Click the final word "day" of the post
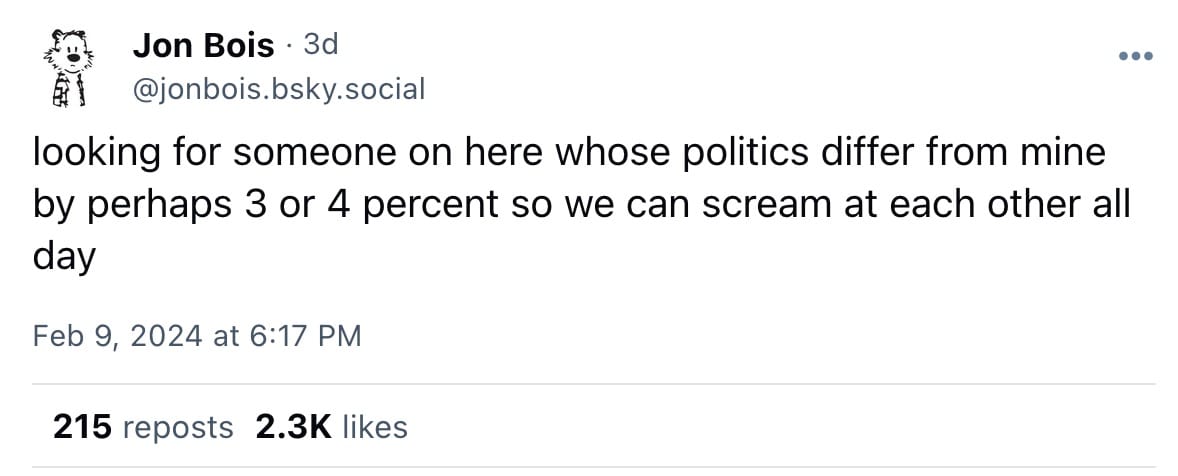Image resolution: width=1178 pixels, height=476 pixels. pos(64,255)
